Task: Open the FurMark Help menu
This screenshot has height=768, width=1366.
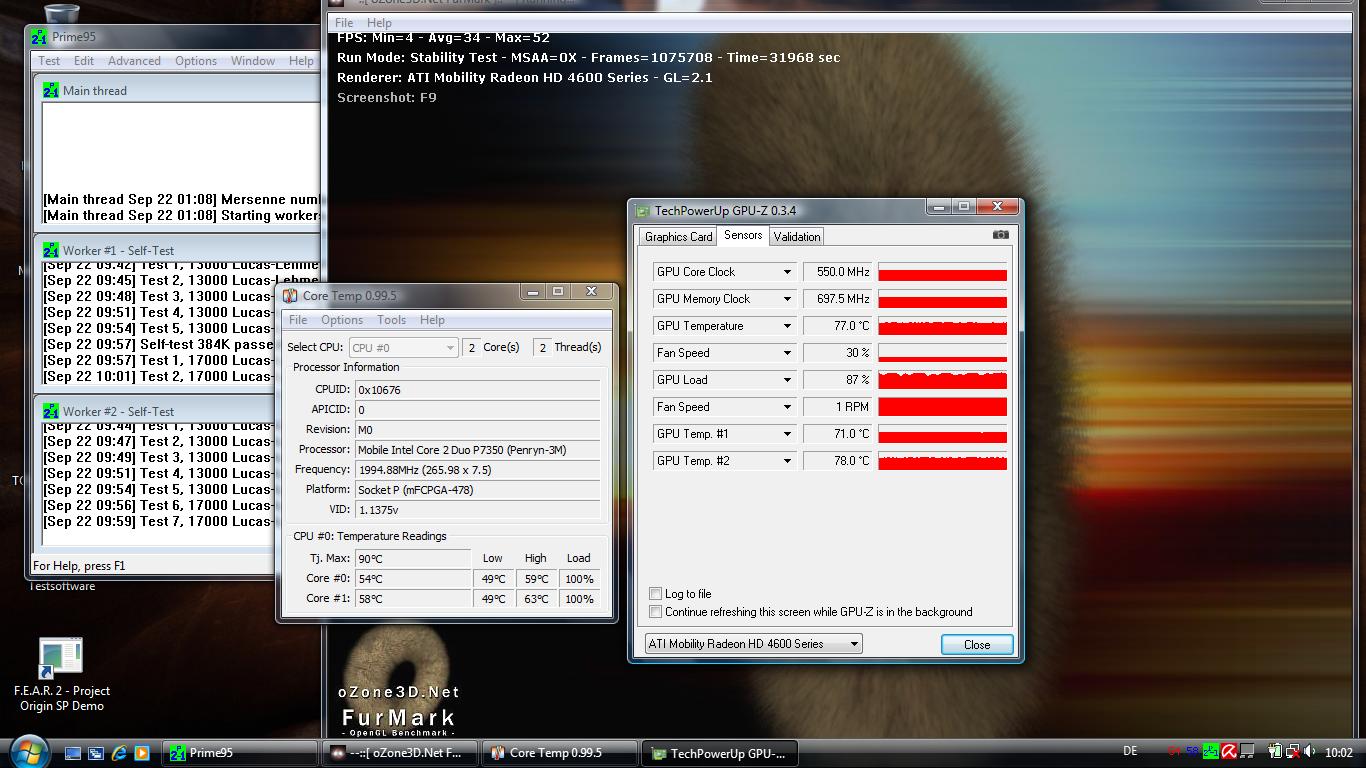Action: click(379, 23)
